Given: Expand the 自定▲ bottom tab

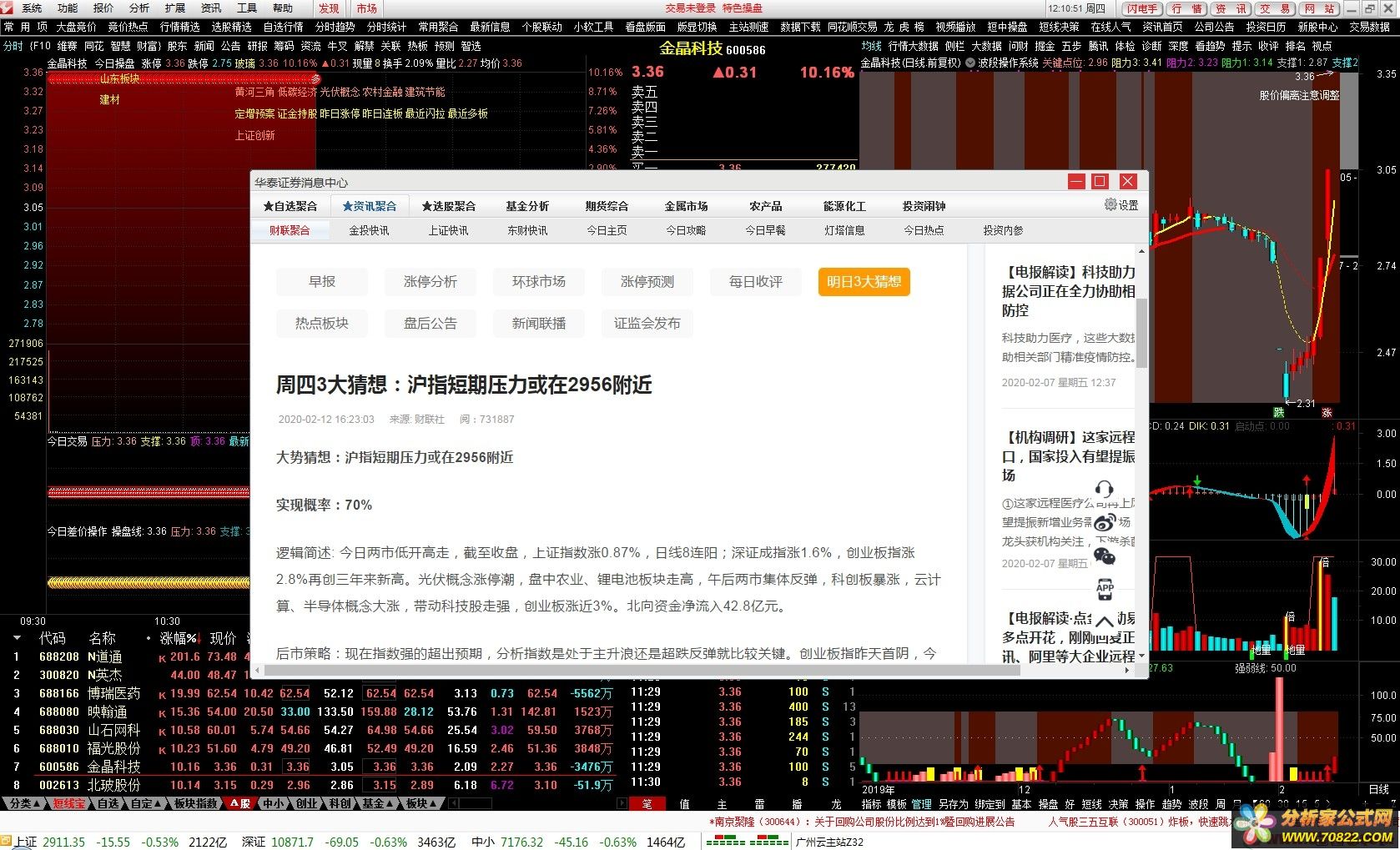Looking at the screenshot, I should (x=146, y=803).
